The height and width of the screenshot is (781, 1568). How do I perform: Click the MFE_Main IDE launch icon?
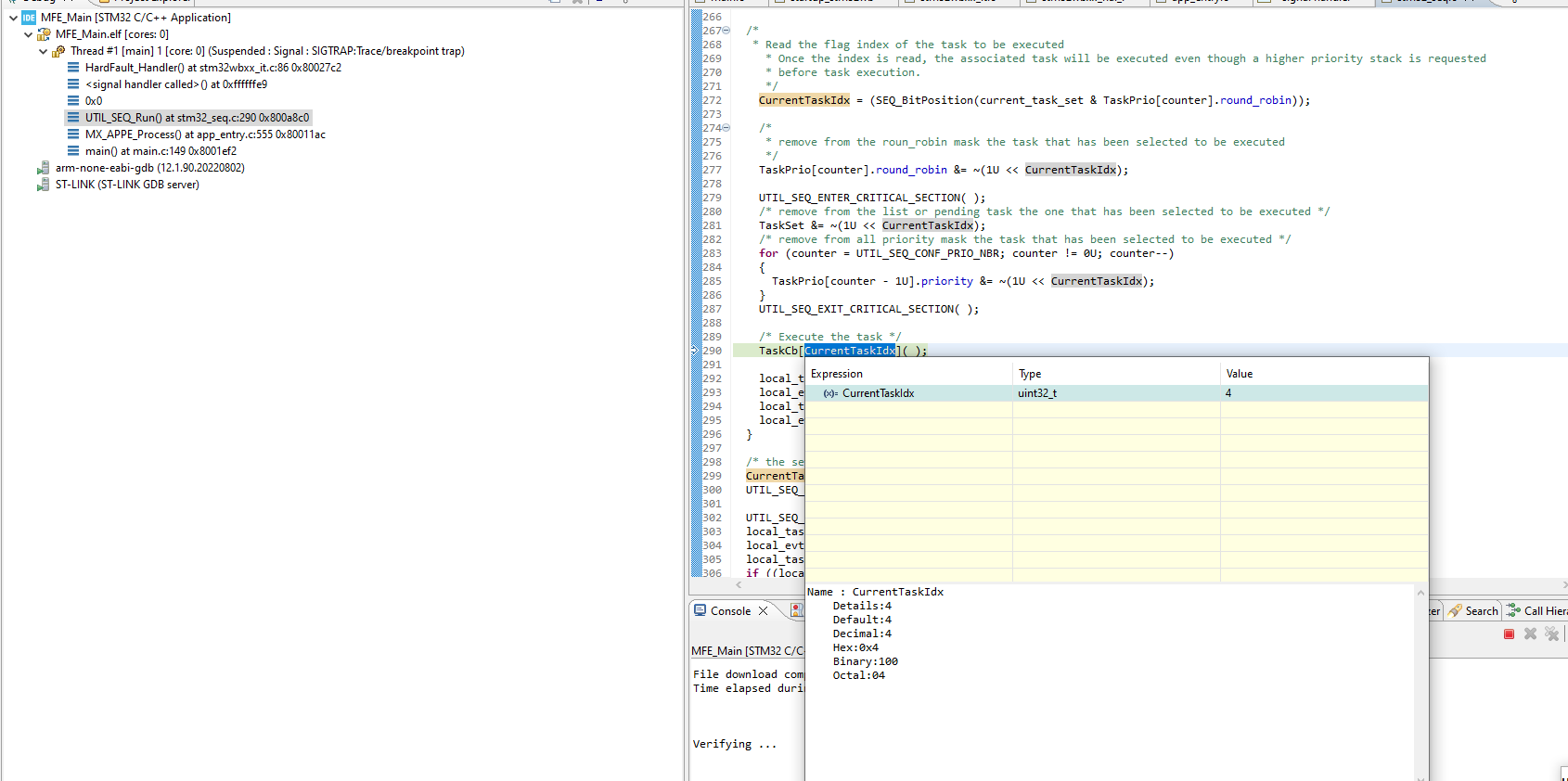point(29,18)
